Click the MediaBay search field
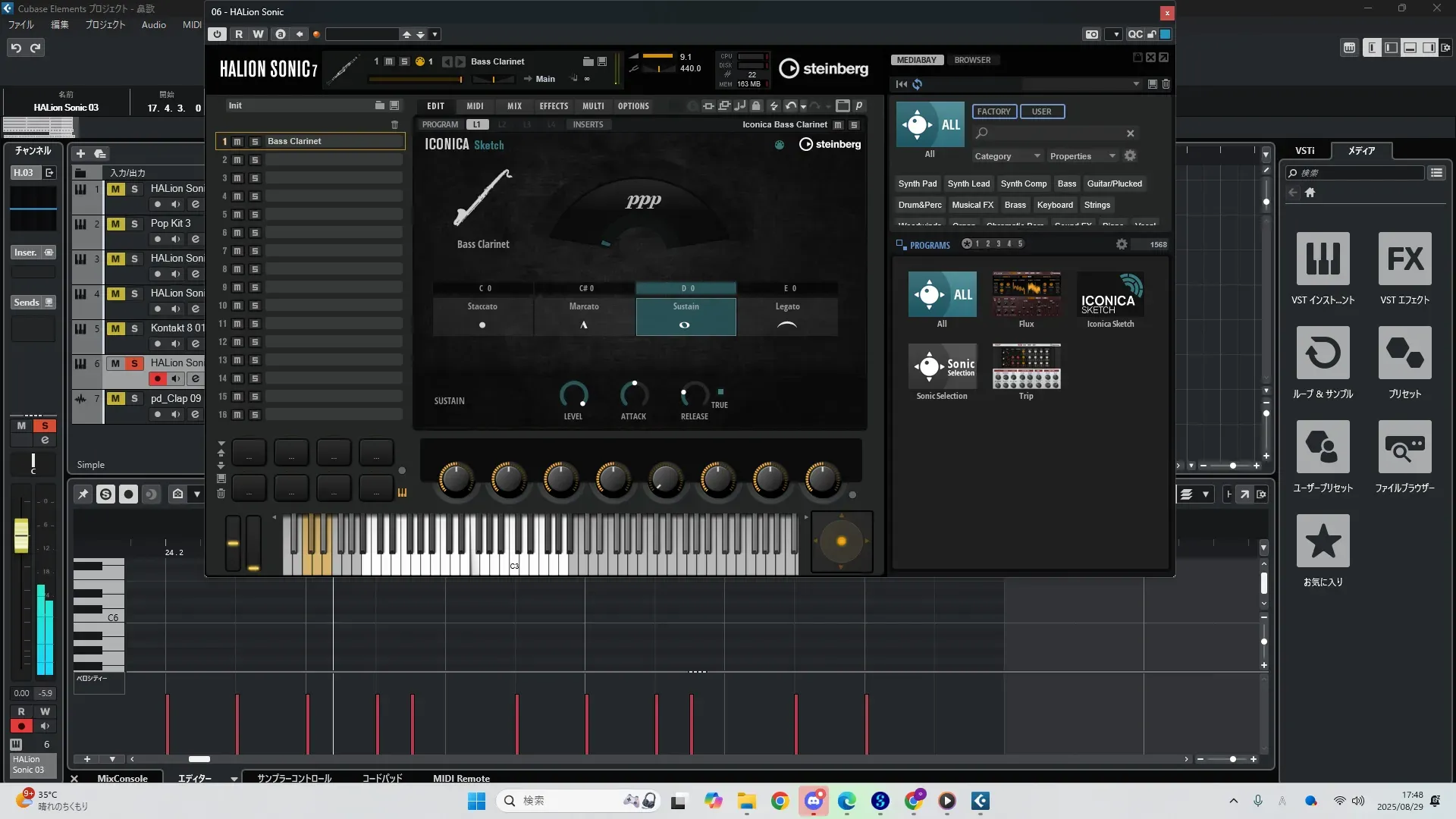 (x=1054, y=133)
